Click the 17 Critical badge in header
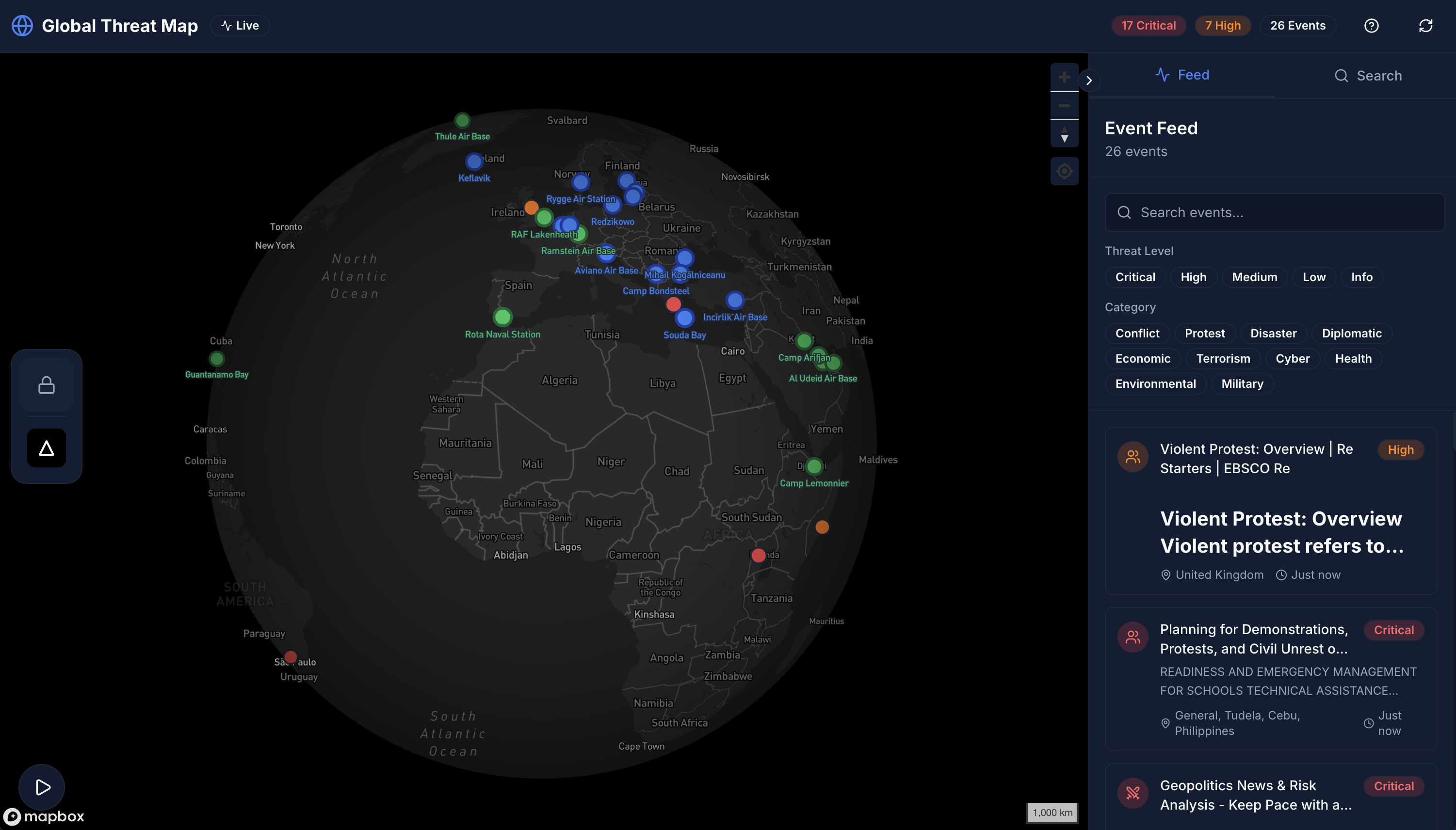Screen dimensions: 1456x830 [1148, 26]
